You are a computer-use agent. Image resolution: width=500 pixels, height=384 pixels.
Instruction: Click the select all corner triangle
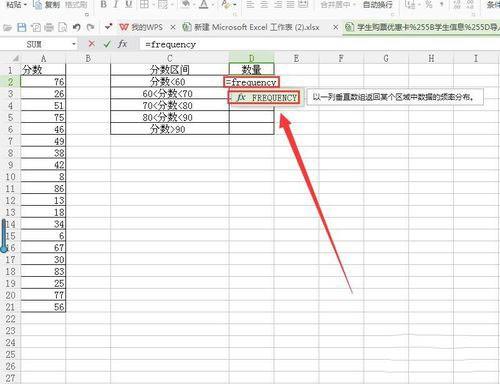click(x=15, y=58)
